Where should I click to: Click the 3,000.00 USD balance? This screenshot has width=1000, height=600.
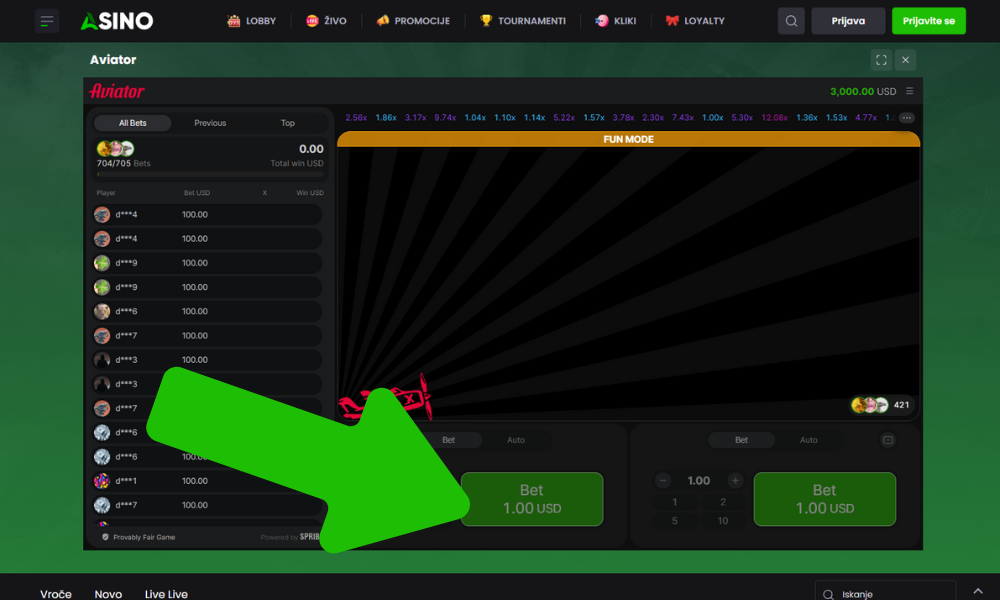click(x=863, y=91)
